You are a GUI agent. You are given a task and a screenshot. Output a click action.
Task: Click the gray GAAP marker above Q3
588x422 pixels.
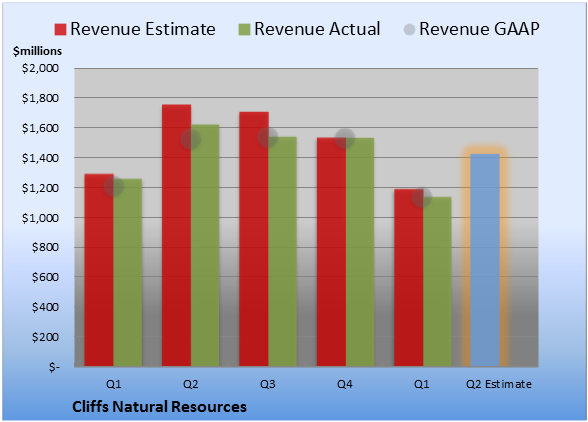pyautogui.click(x=268, y=137)
